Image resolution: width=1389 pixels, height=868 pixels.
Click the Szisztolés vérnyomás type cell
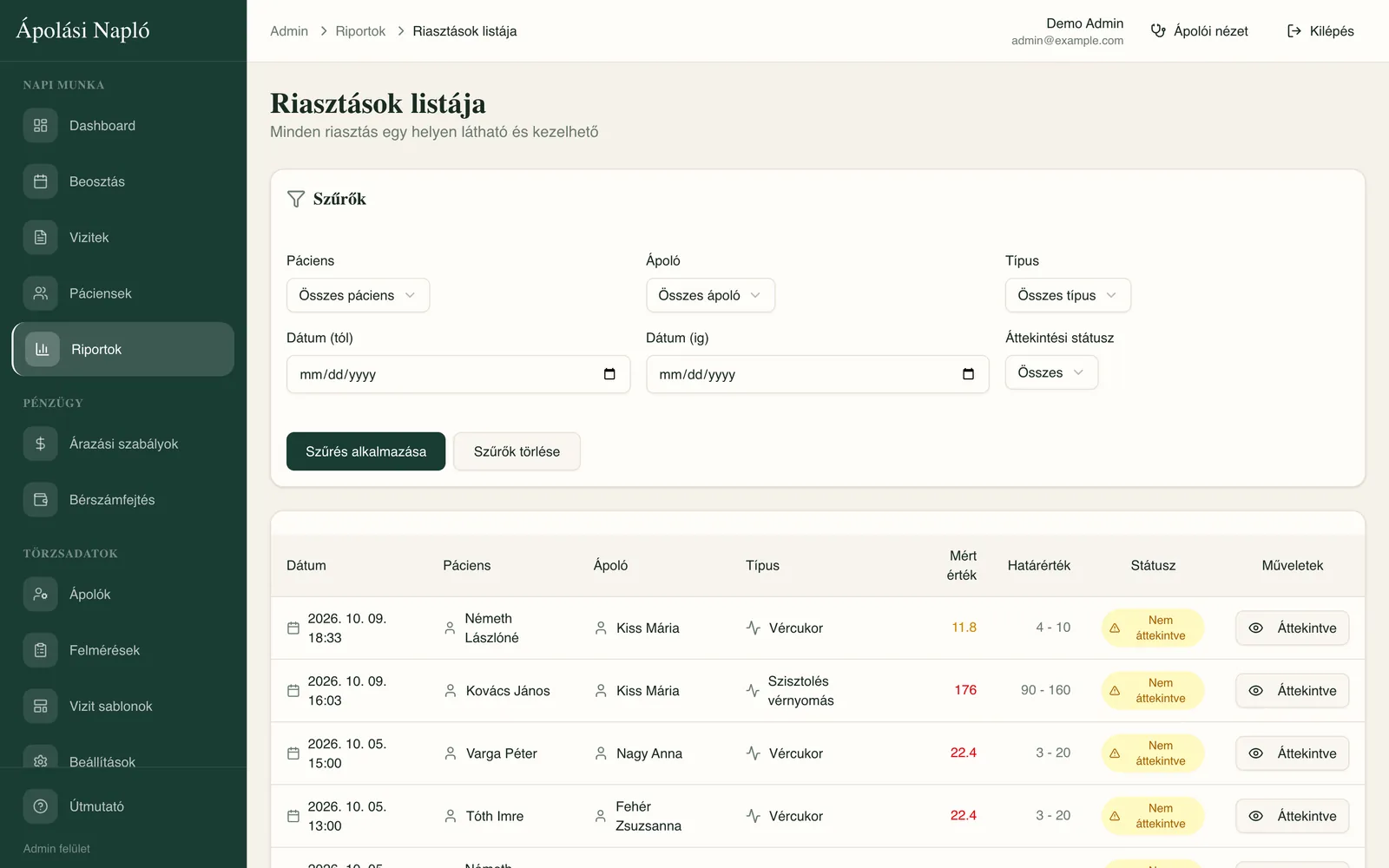point(800,691)
